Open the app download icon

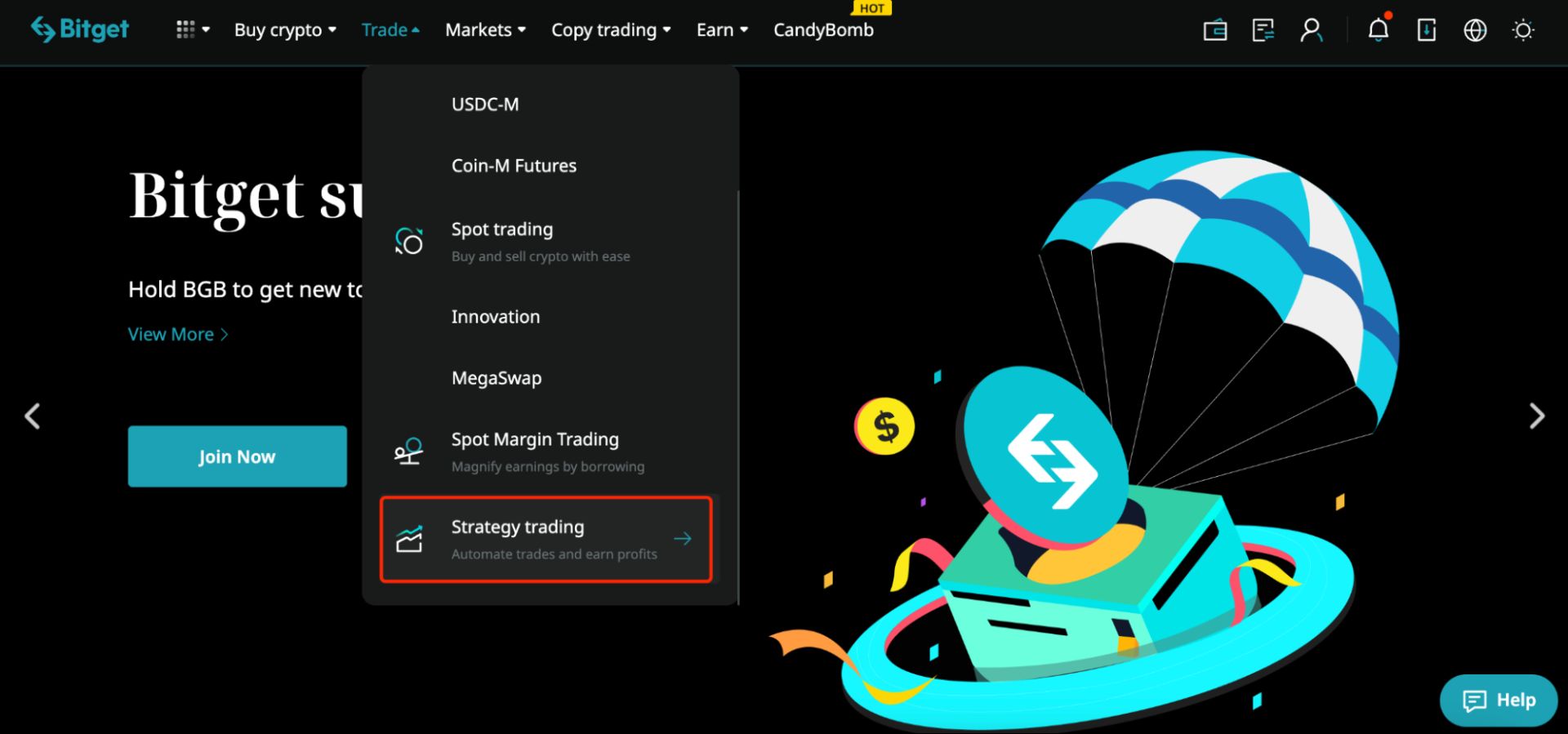click(x=1426, y=30)
